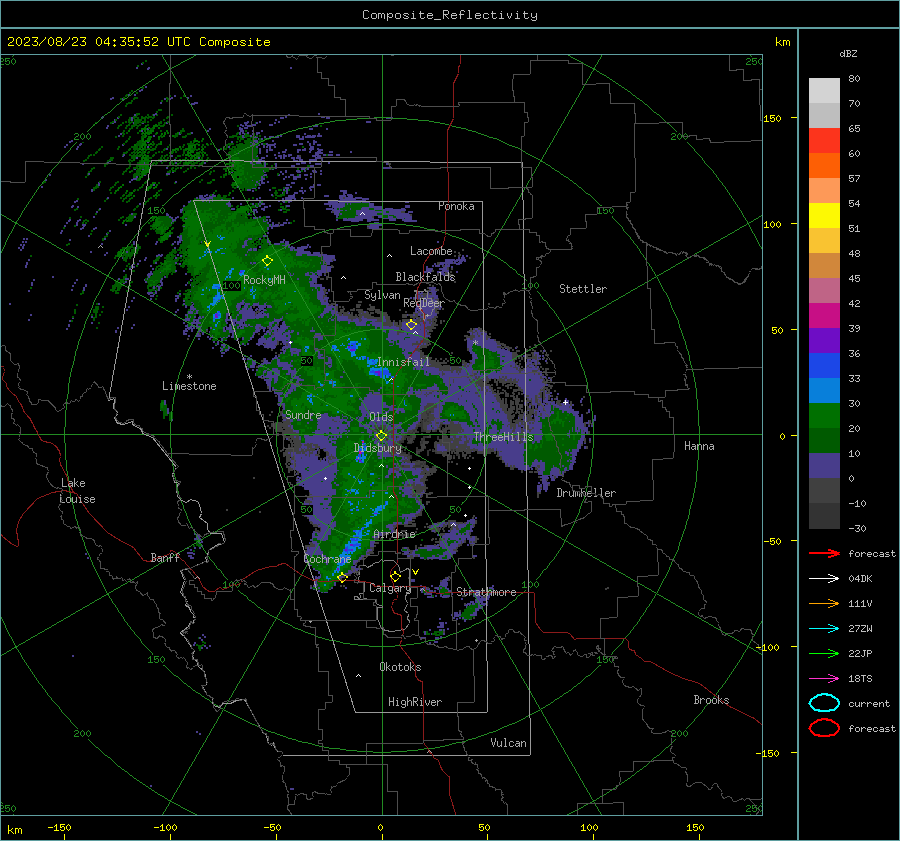Screen dimensions: 900x841
Task: Click the Strathmore label on map
Action: point(486,592)
